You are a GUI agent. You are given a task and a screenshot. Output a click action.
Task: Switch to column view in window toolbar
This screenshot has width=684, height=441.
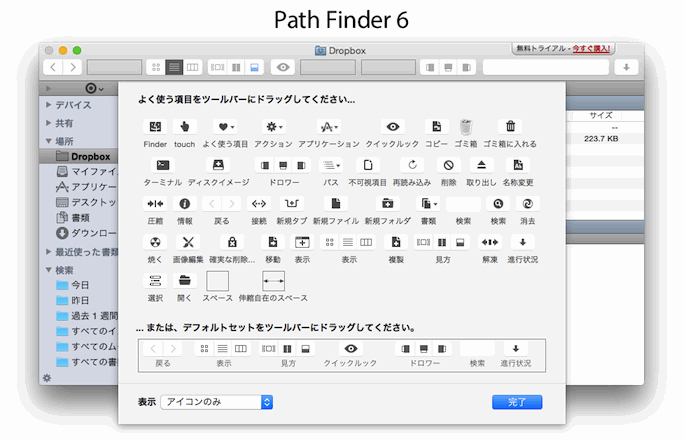point(192,67)
